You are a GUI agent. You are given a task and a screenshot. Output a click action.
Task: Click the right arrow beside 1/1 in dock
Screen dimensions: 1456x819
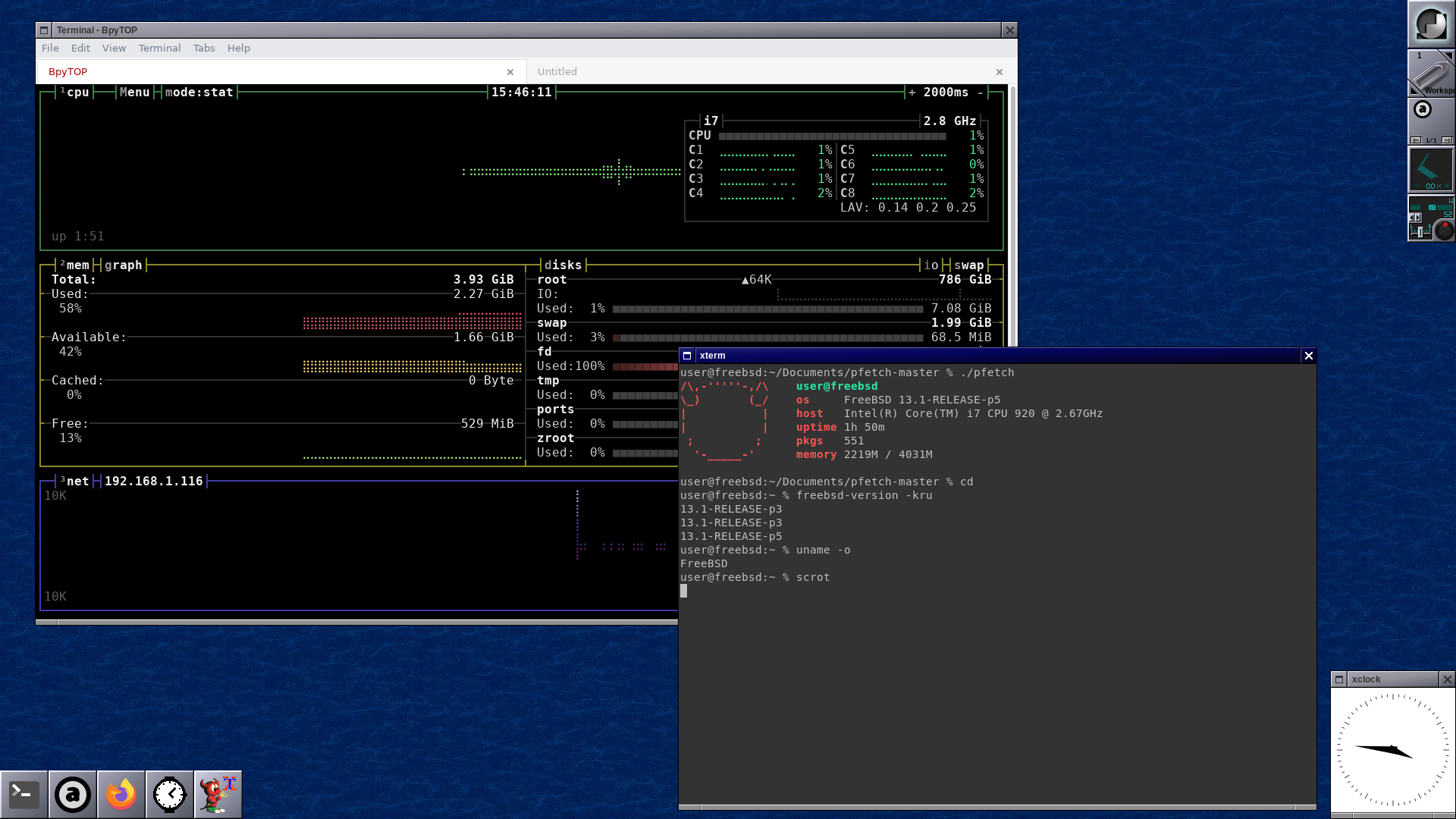1447,140
